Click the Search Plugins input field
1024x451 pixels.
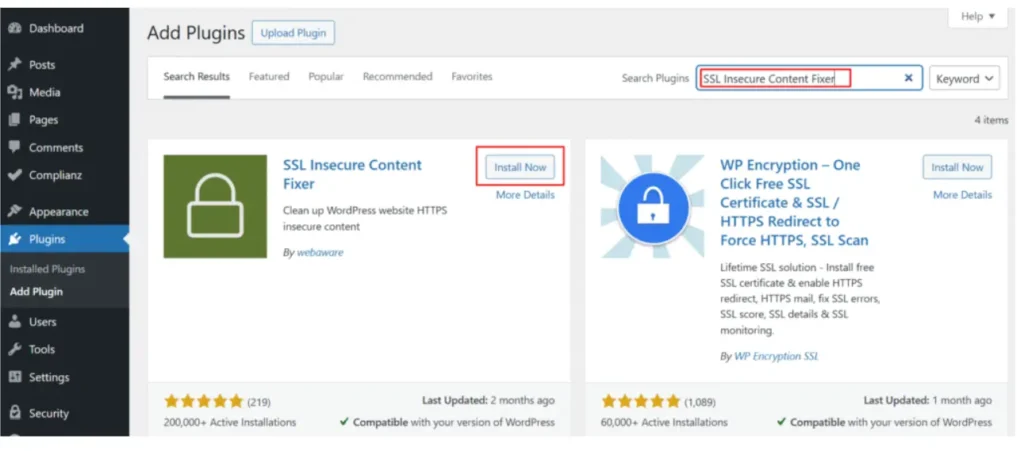pos(809,78)
